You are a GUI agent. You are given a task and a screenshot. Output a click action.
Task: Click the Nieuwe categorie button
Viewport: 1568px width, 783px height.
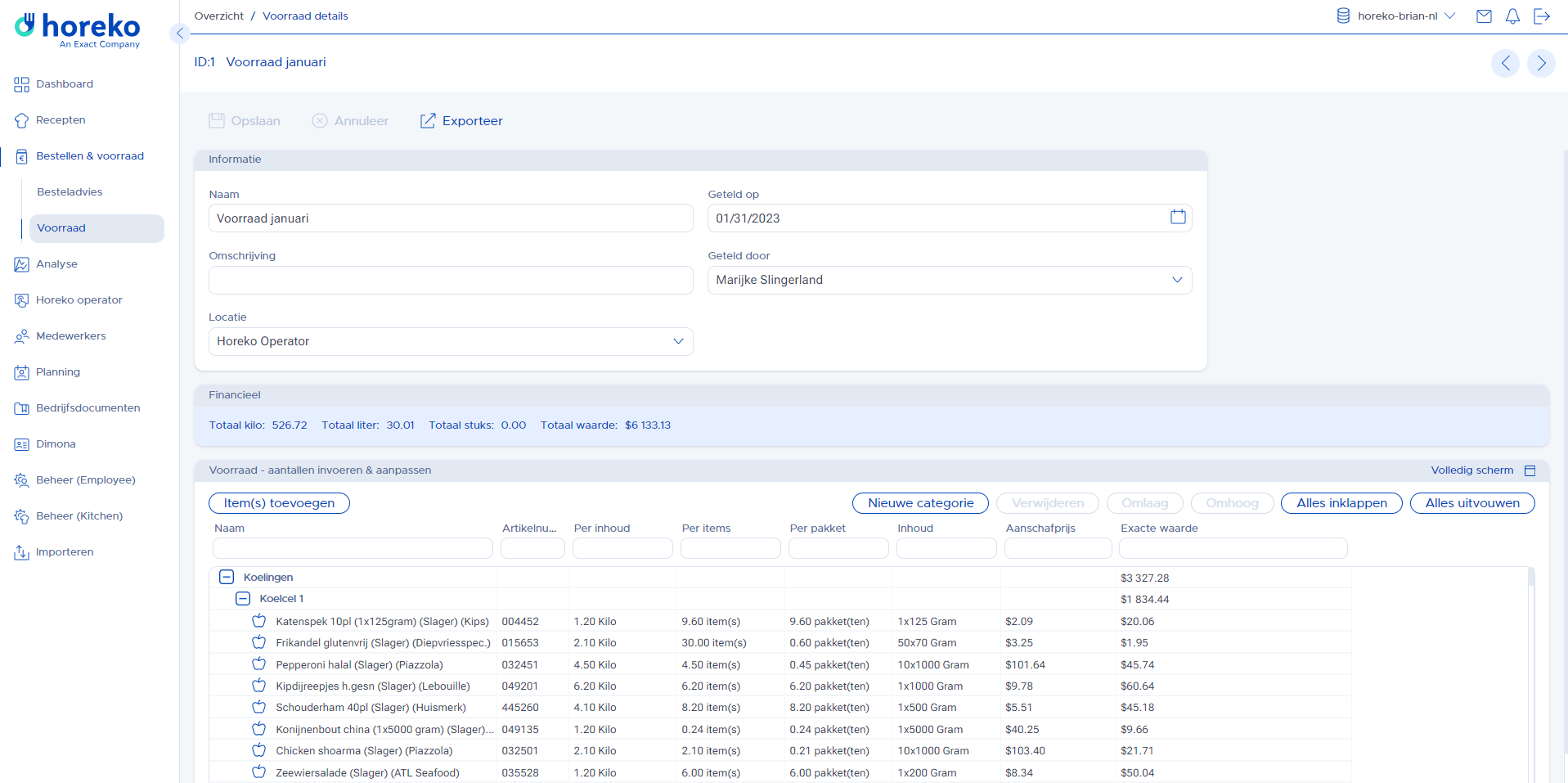(x=920, y=503)
